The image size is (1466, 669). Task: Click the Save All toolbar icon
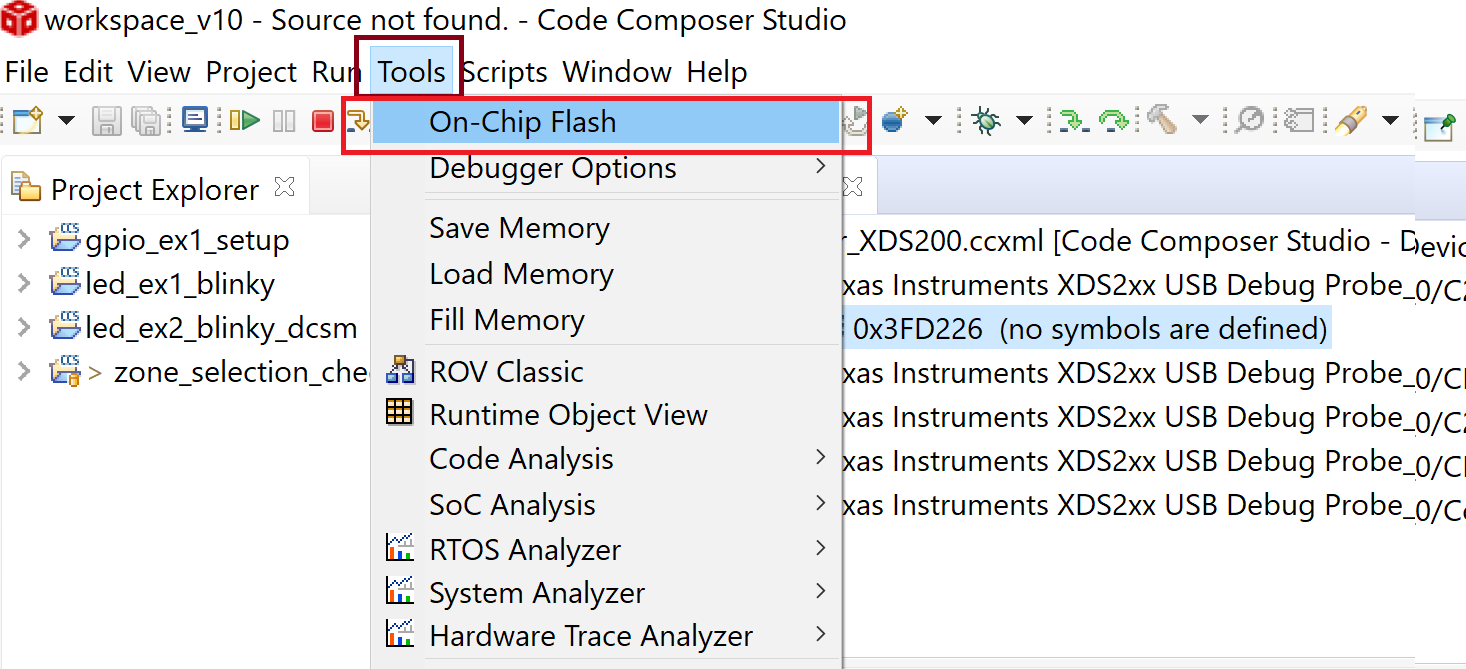pyautogui.click(x=147, y=119)
